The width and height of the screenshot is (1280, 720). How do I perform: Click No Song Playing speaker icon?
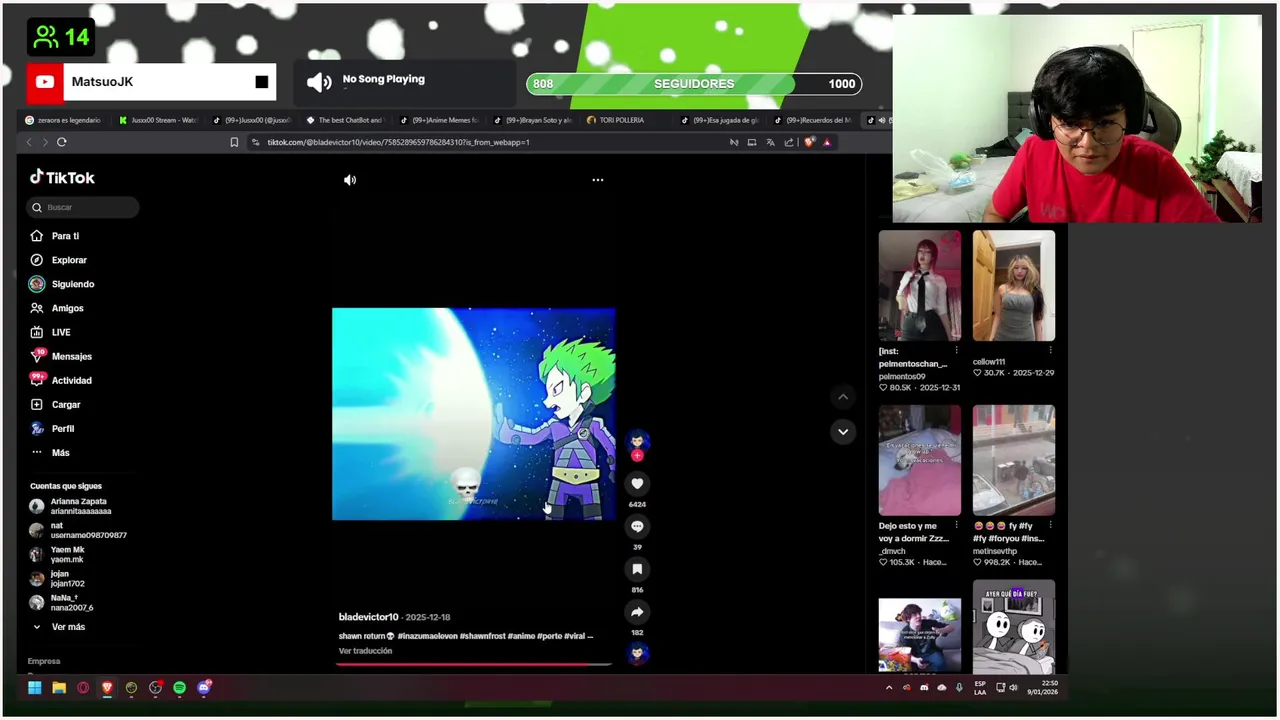[x=319, y=82]
